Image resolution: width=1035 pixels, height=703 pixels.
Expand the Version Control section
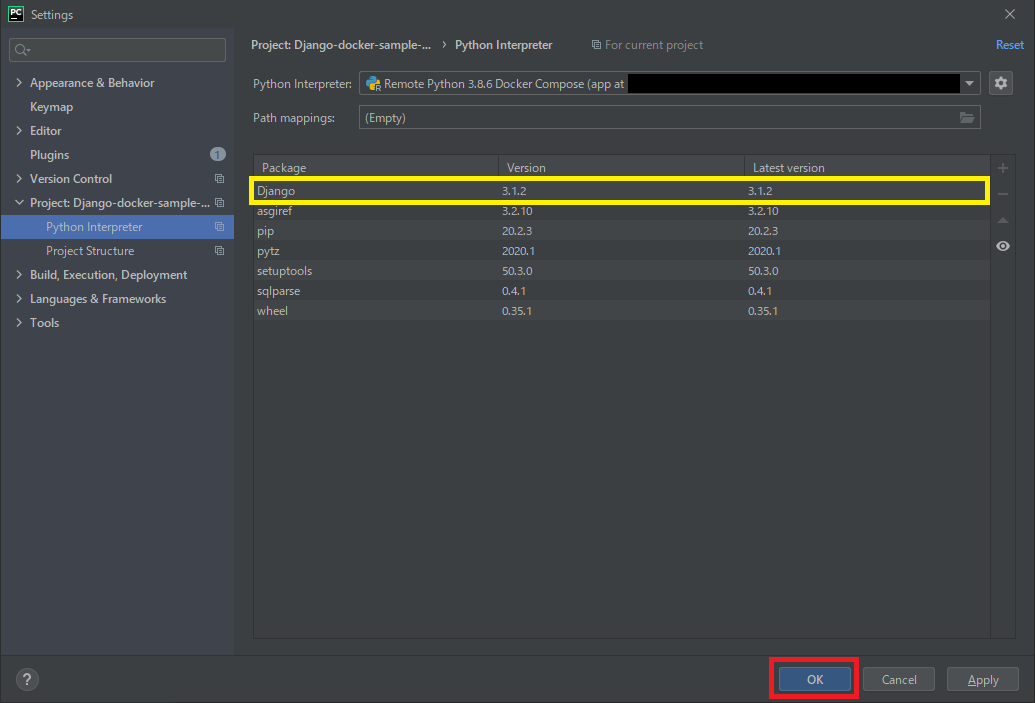coord(18,179)
